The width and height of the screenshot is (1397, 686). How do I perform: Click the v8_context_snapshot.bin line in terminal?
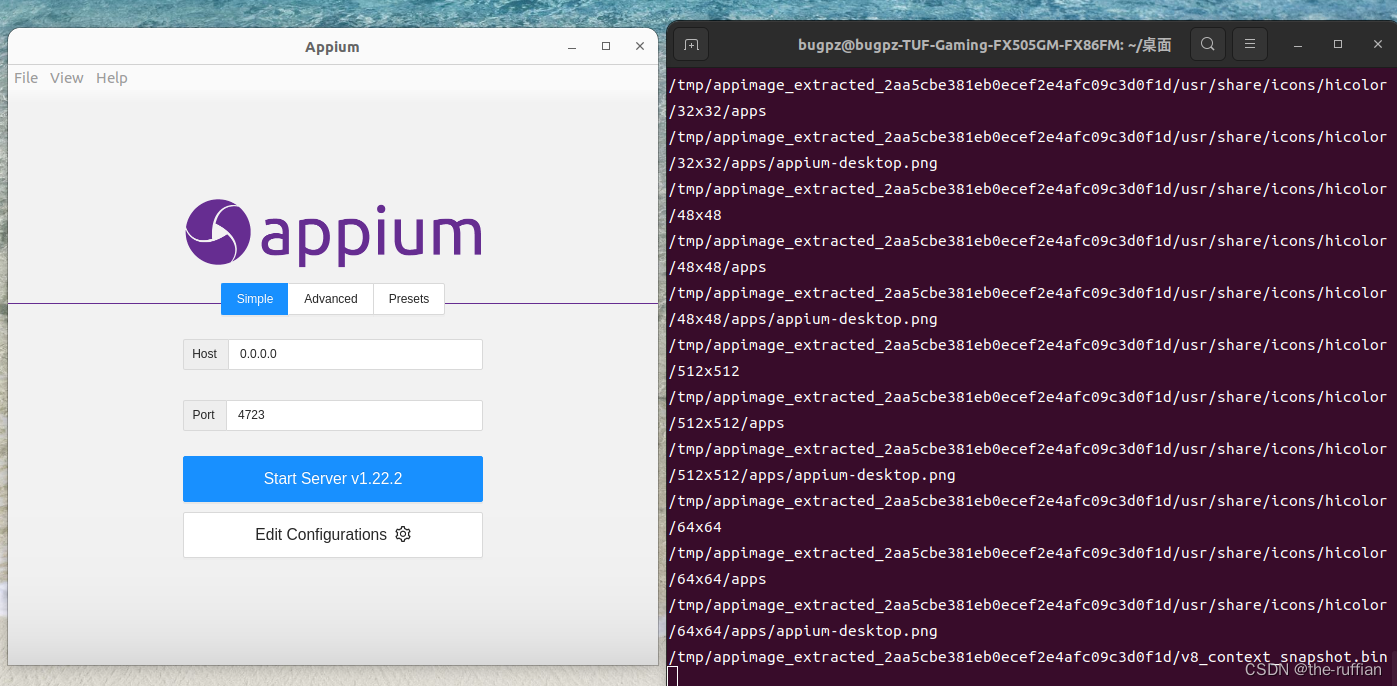[1028, 657]
